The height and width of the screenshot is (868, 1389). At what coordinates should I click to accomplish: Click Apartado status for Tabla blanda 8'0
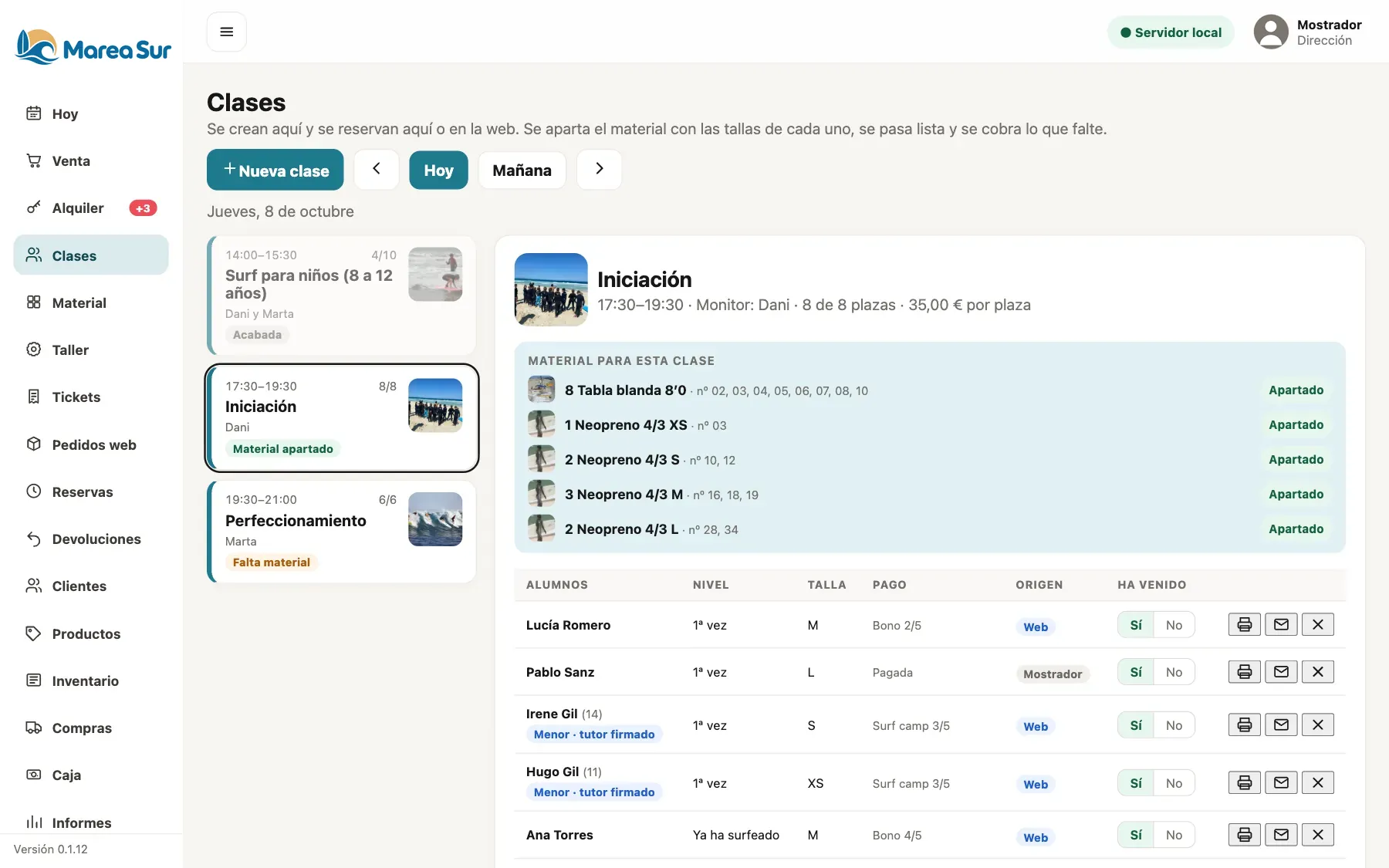[1296, 390]
